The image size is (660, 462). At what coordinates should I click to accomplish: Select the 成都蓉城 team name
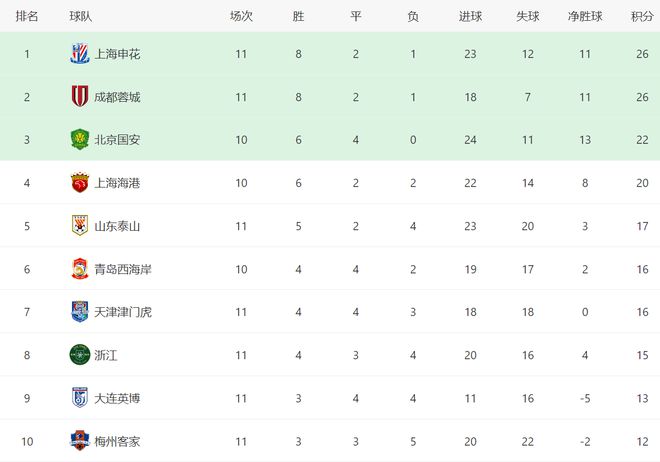pyautogui.click(x=117, y=97)
